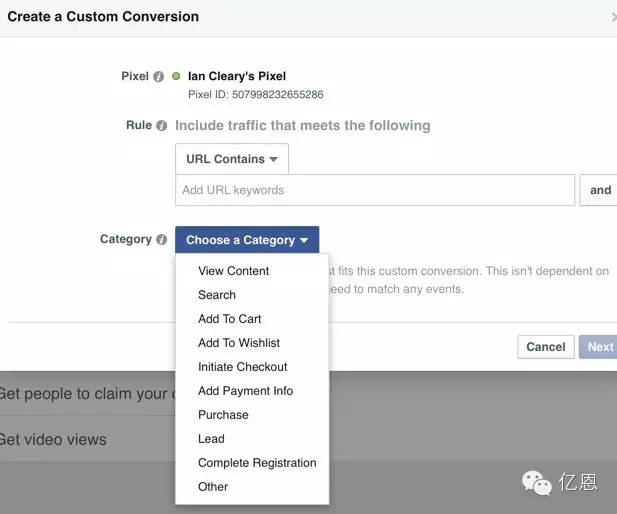Click the WeChat logo watermark
This screenshot has height=514, width=617.
(x=536, y=483)
